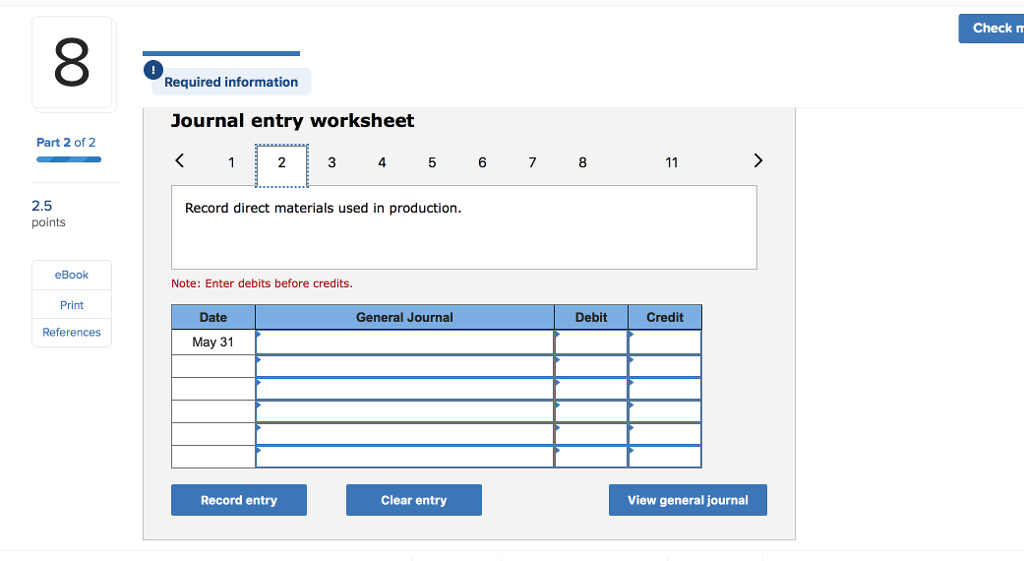The image size is (1024, 561).
Task: Click the Part 2 of 2 progress bar
Action: pyautogui.click(x=69, y=159)
